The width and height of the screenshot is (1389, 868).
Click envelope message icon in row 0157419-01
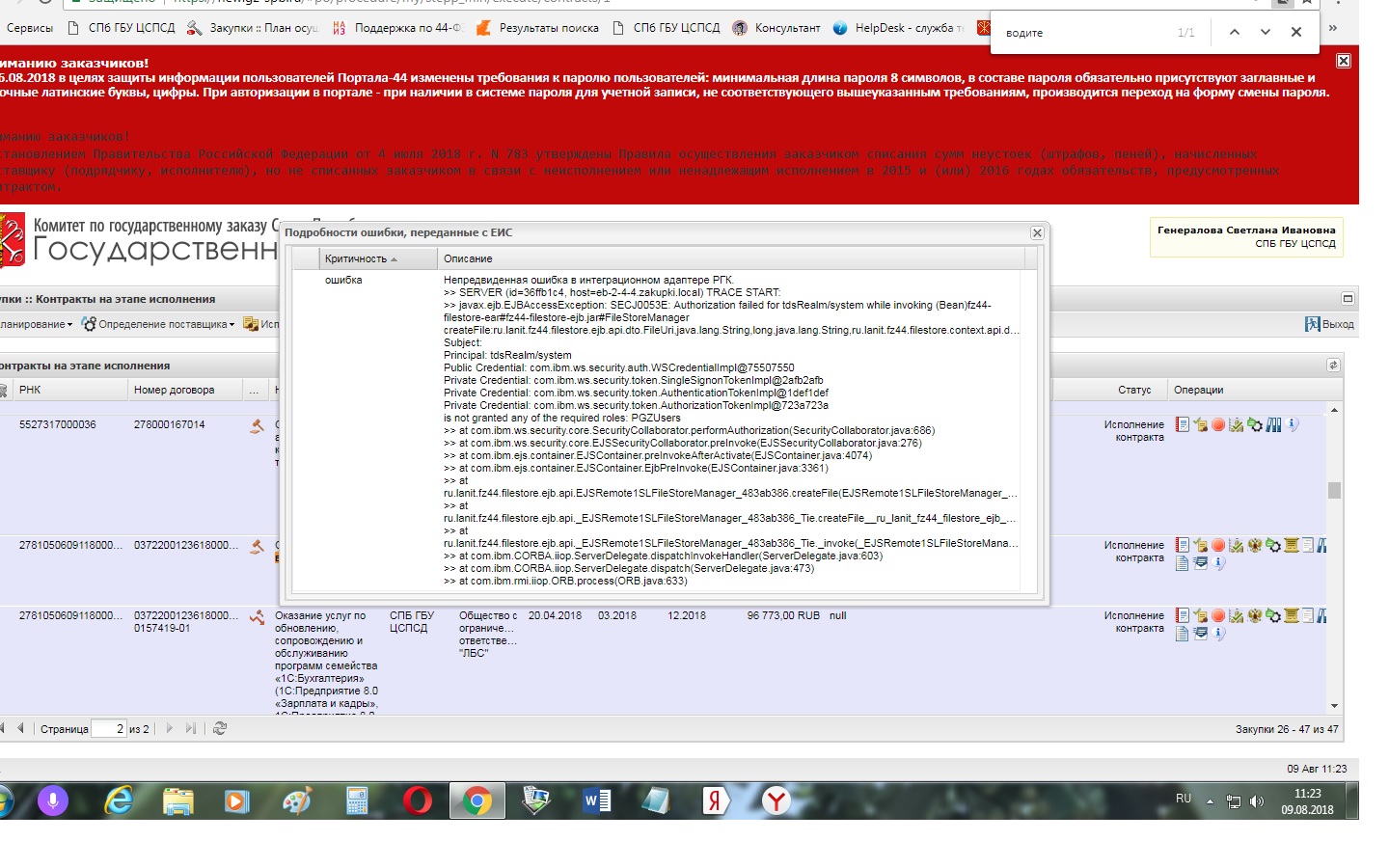pyautogui.click(x=1201, y=634)
